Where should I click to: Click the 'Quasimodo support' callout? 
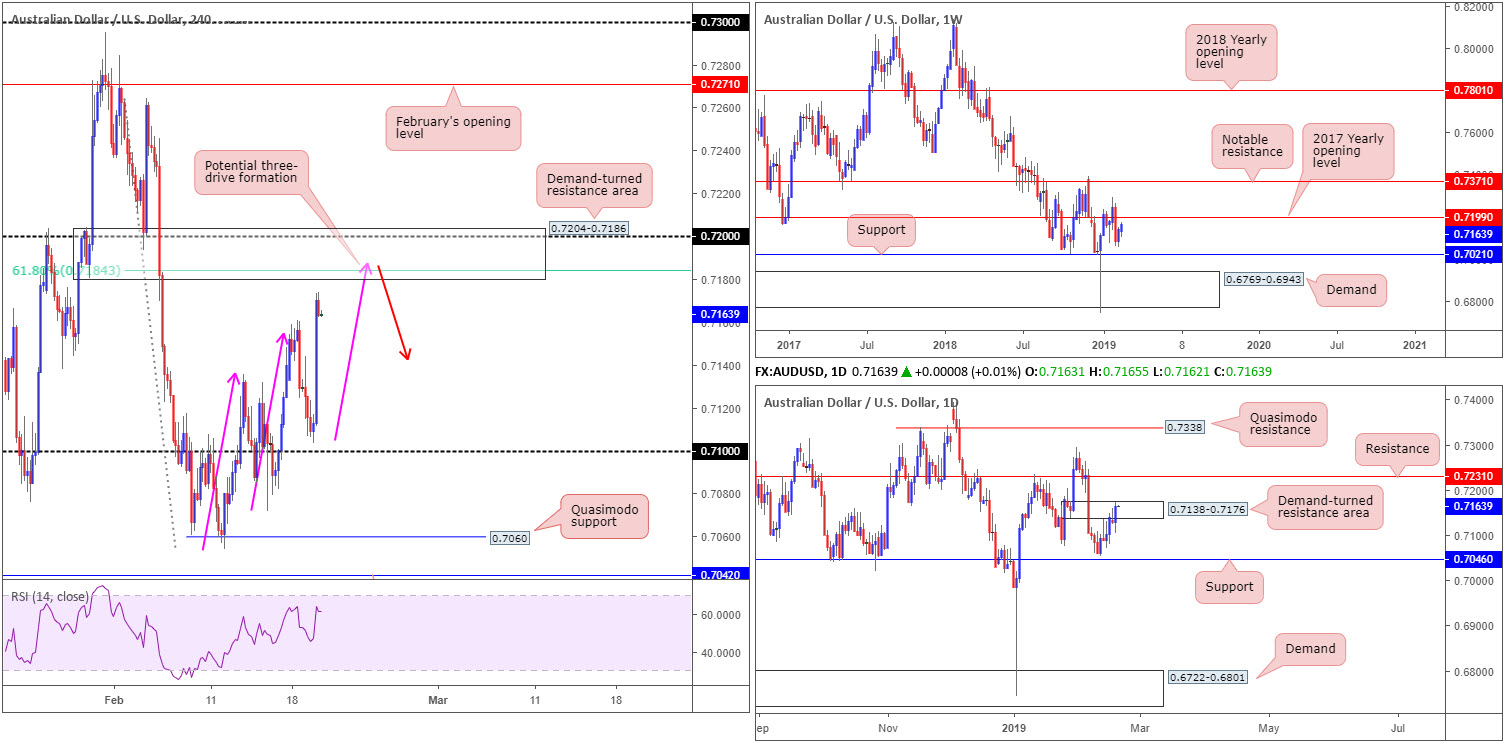[x=605, y=517]
